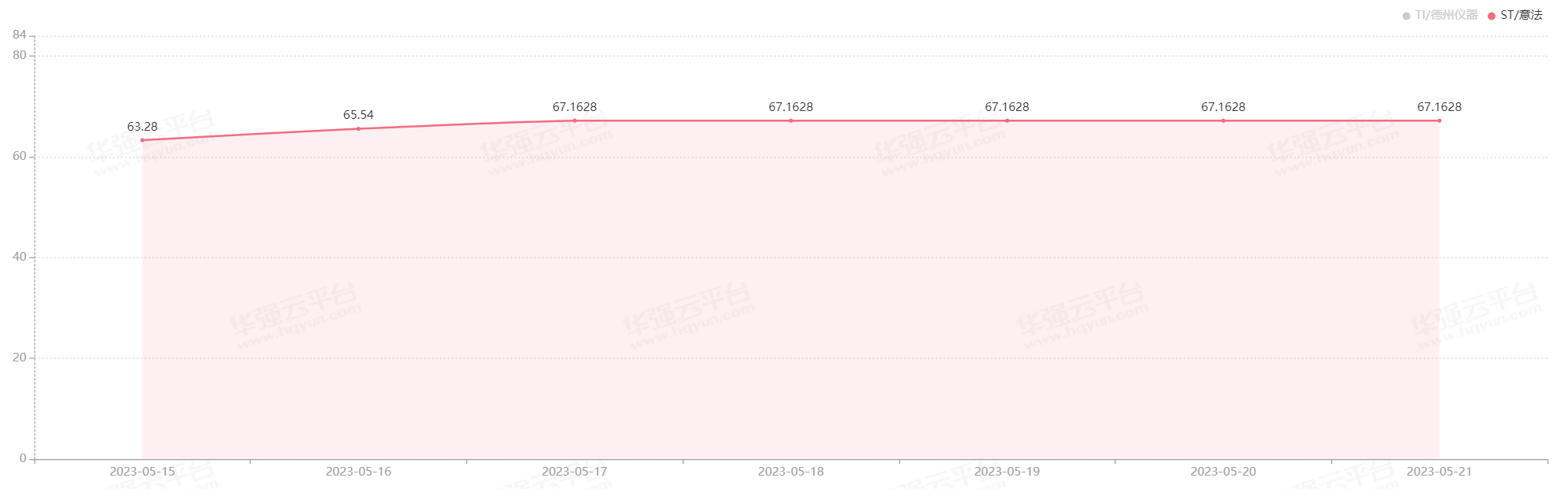Click the 2023-05-21 data point marker
Image resolution: width=1568 pixels, height=489 pixels.
pos(1439,120)
